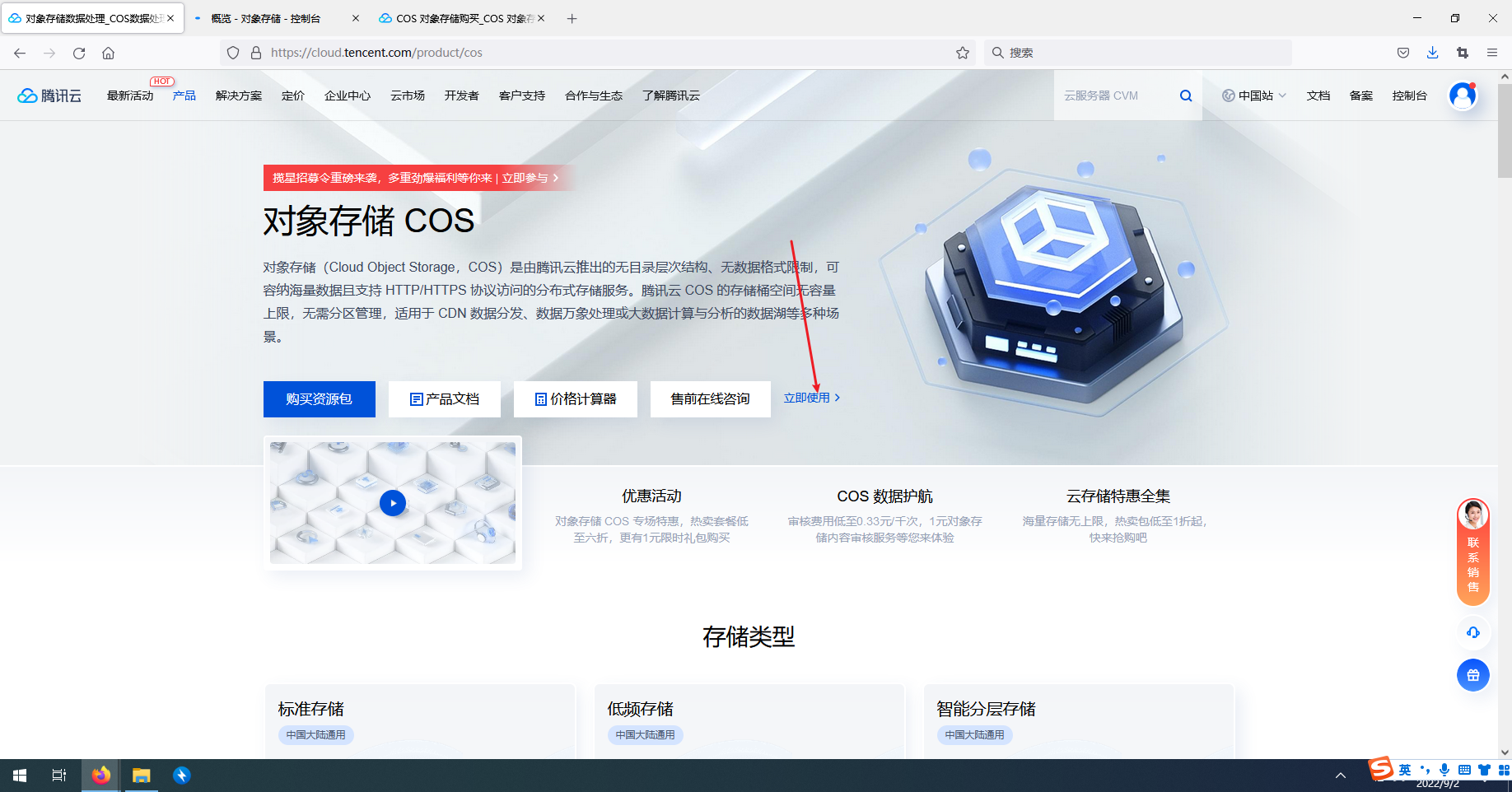Show hidden taskbar icons via the chevron
The height and width of the screenshot is (792, 1512).
click(1341, 775)
